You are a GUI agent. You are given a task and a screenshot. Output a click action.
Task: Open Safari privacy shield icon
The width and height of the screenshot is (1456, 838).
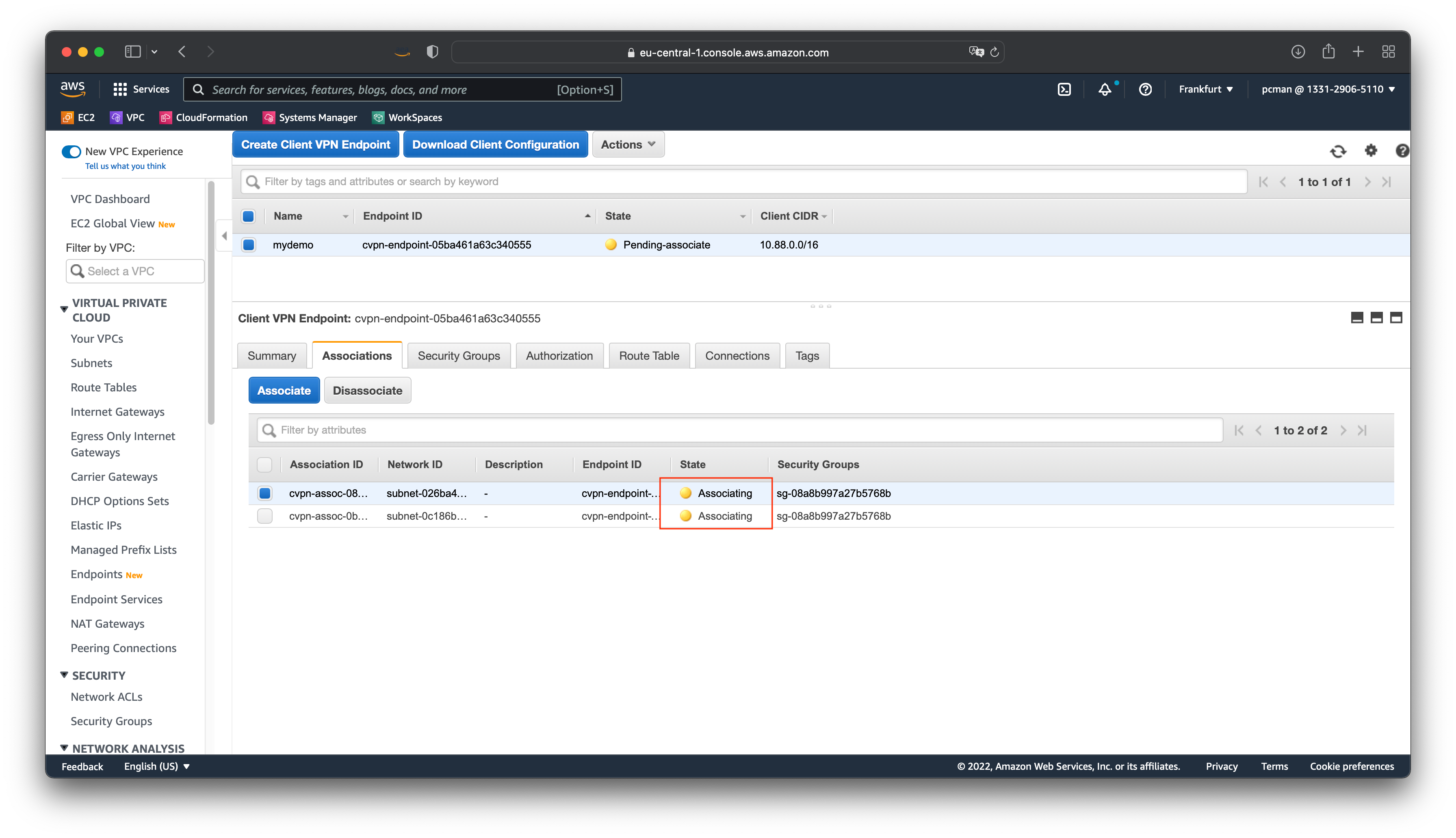coord(432,52)
